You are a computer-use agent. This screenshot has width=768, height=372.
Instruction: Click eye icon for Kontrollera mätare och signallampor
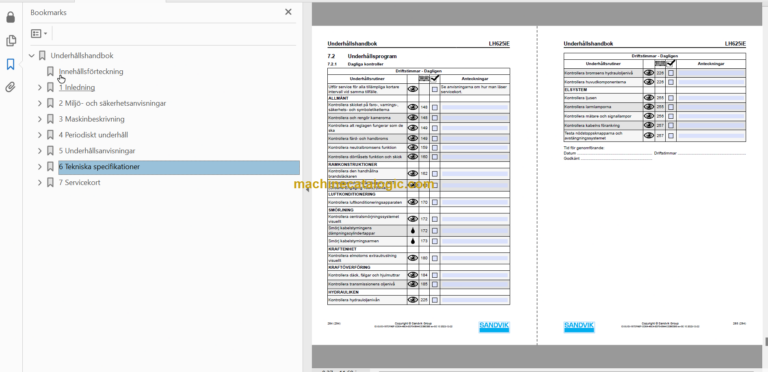point(649,116)
